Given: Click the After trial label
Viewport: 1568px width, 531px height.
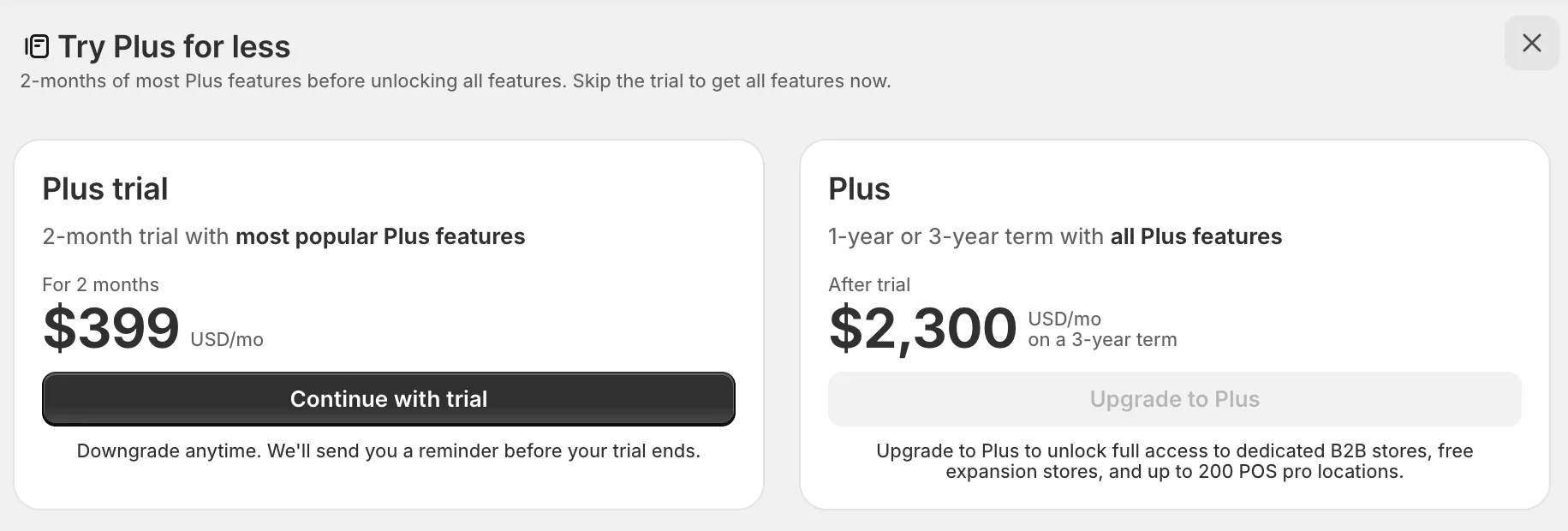Looking at the screenshot, I should [868, 284].
